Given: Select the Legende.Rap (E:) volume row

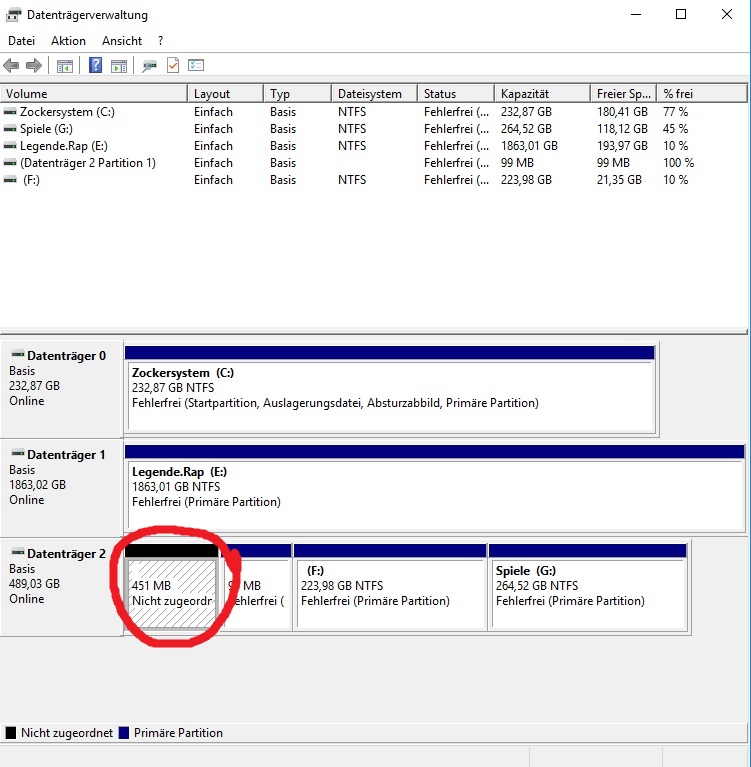Looking at the screenshot, I should pos(374,146).
